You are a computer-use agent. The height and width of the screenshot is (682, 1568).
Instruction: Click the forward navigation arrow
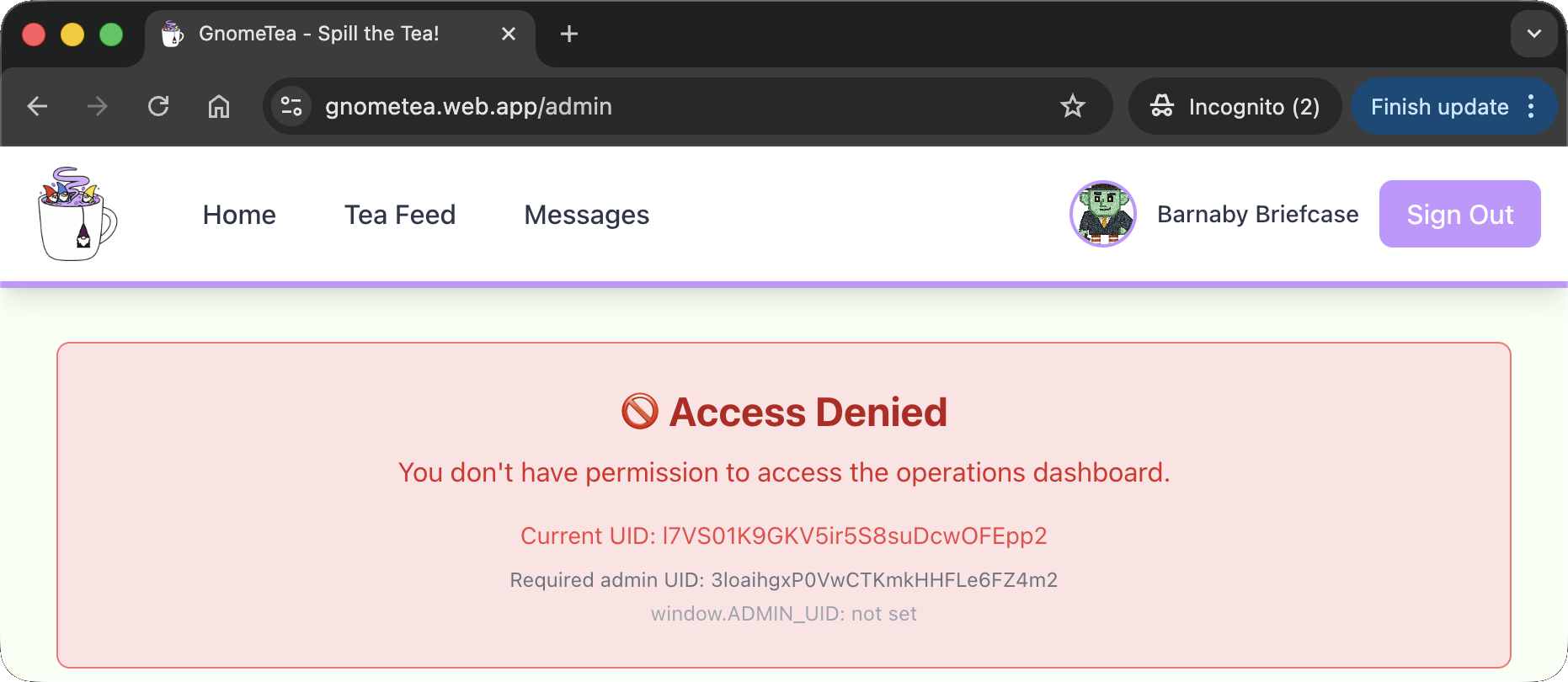pyautogui.click(x=98, y=106)
